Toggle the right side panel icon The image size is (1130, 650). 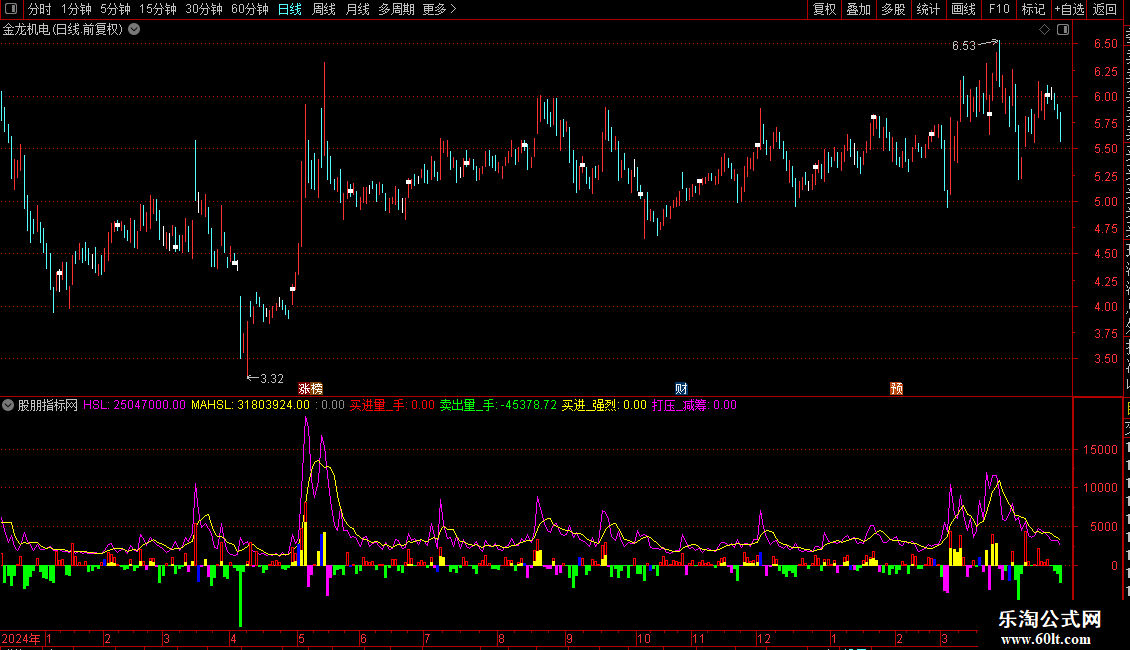point(1063,30)
